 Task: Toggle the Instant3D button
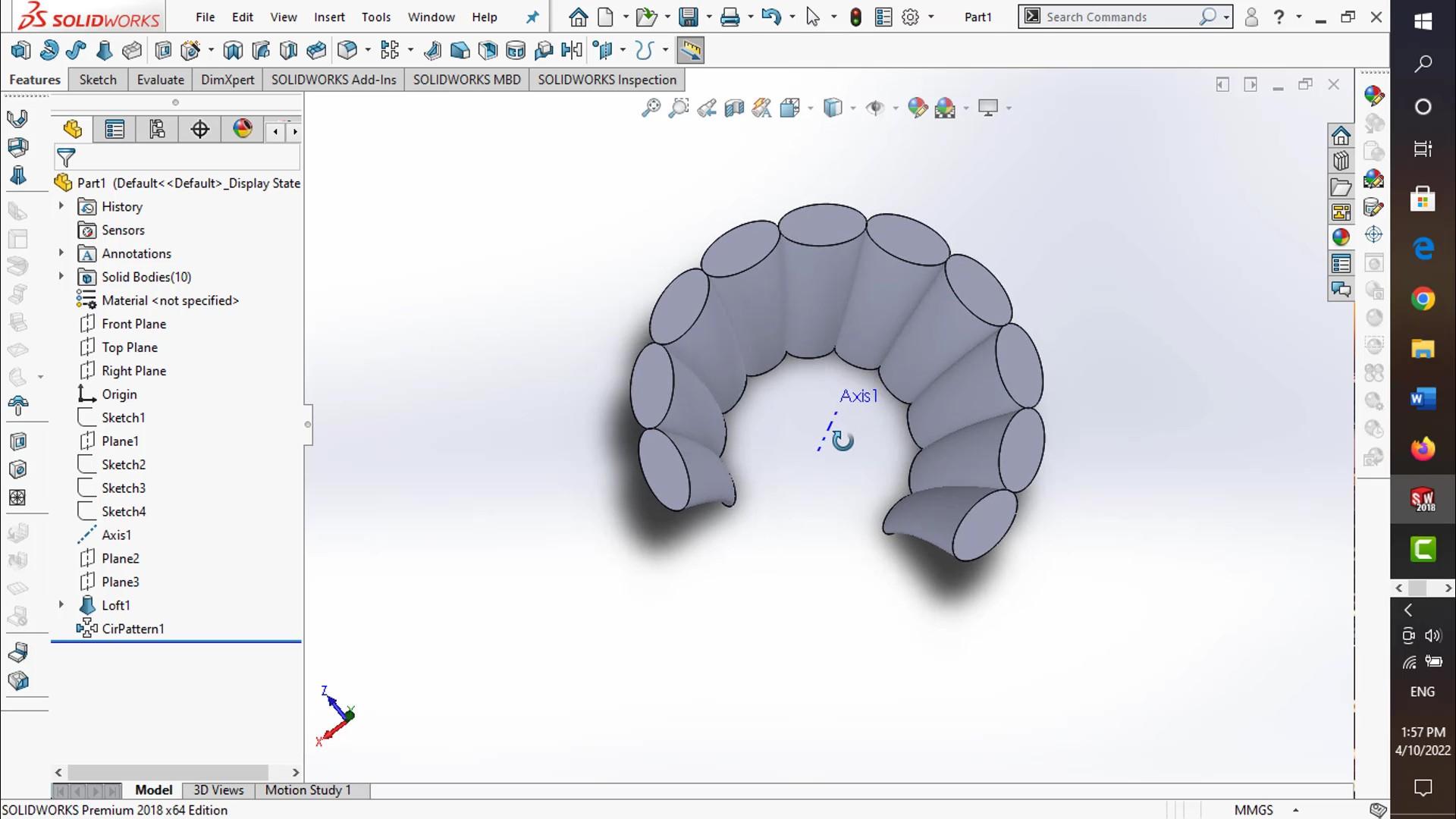tap(690, 51)
